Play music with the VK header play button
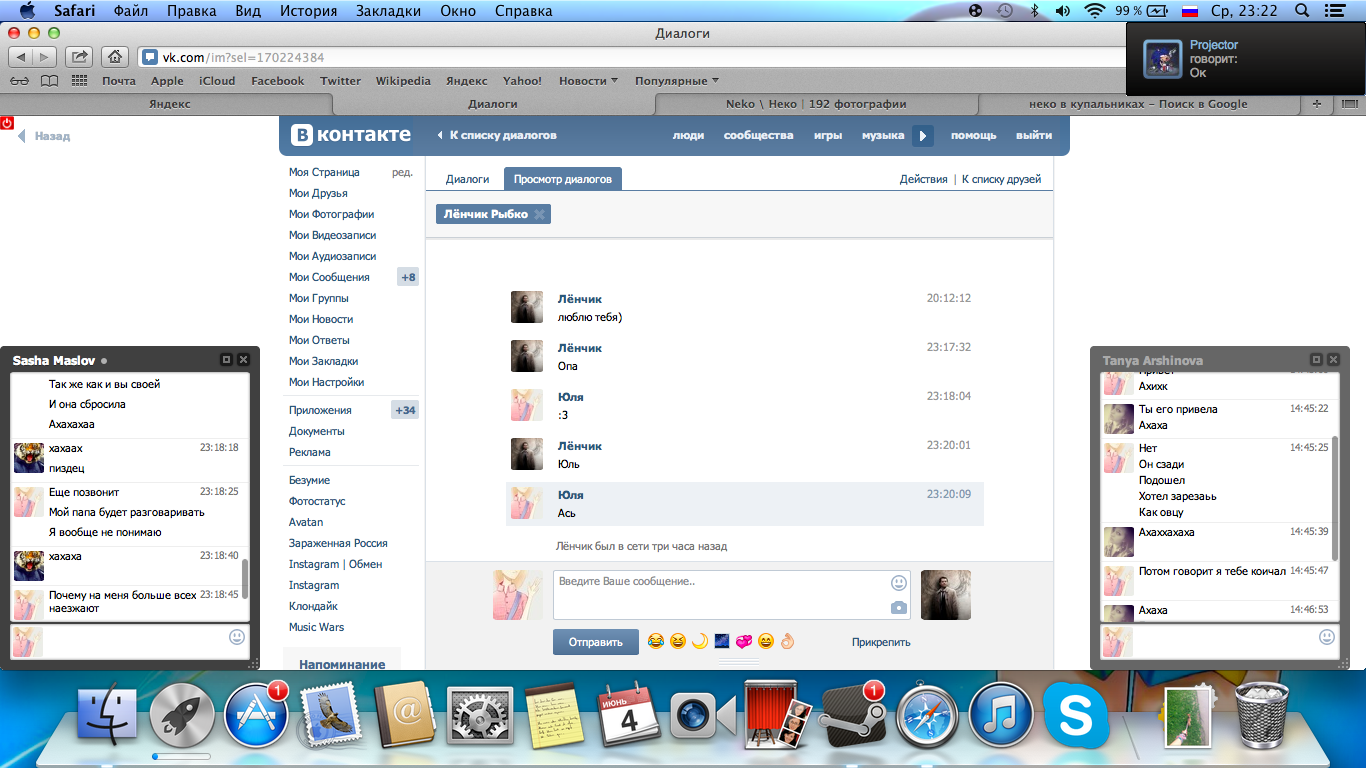This screenshot has height=768, width=1366. click(x=922, y=135)
